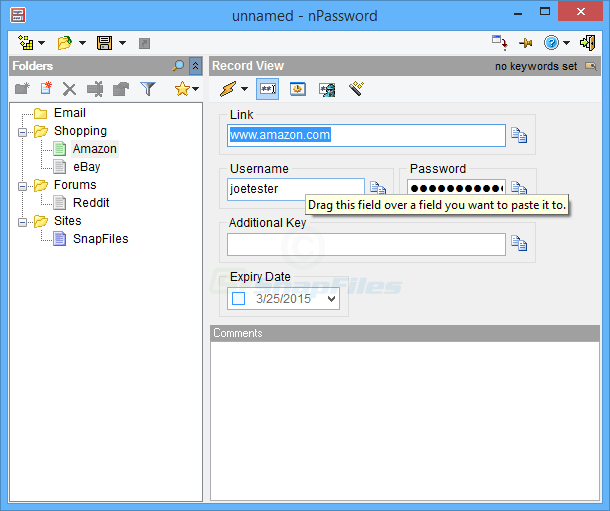
Task: Collapse the Forums folder tree node
Action: [x=23, y=186]
